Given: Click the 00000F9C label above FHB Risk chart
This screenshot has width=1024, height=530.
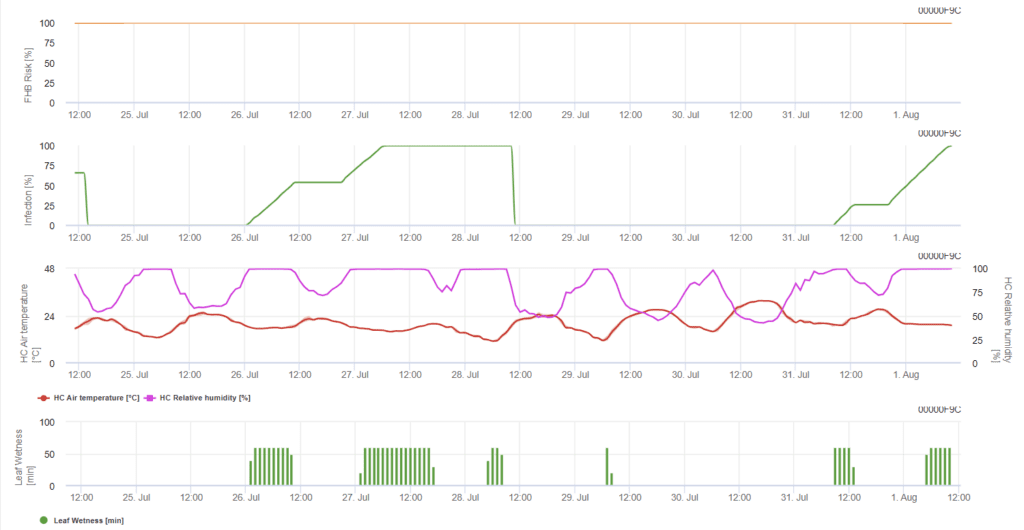Looking at the screenshot, I should pyautogui.click(x=938, y=10).
